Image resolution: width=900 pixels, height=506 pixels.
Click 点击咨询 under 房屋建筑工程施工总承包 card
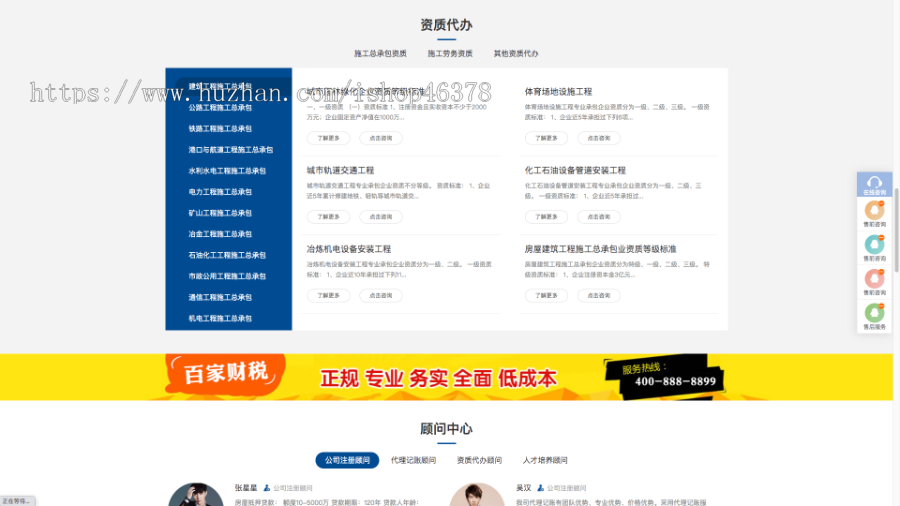tap(599, 295)
